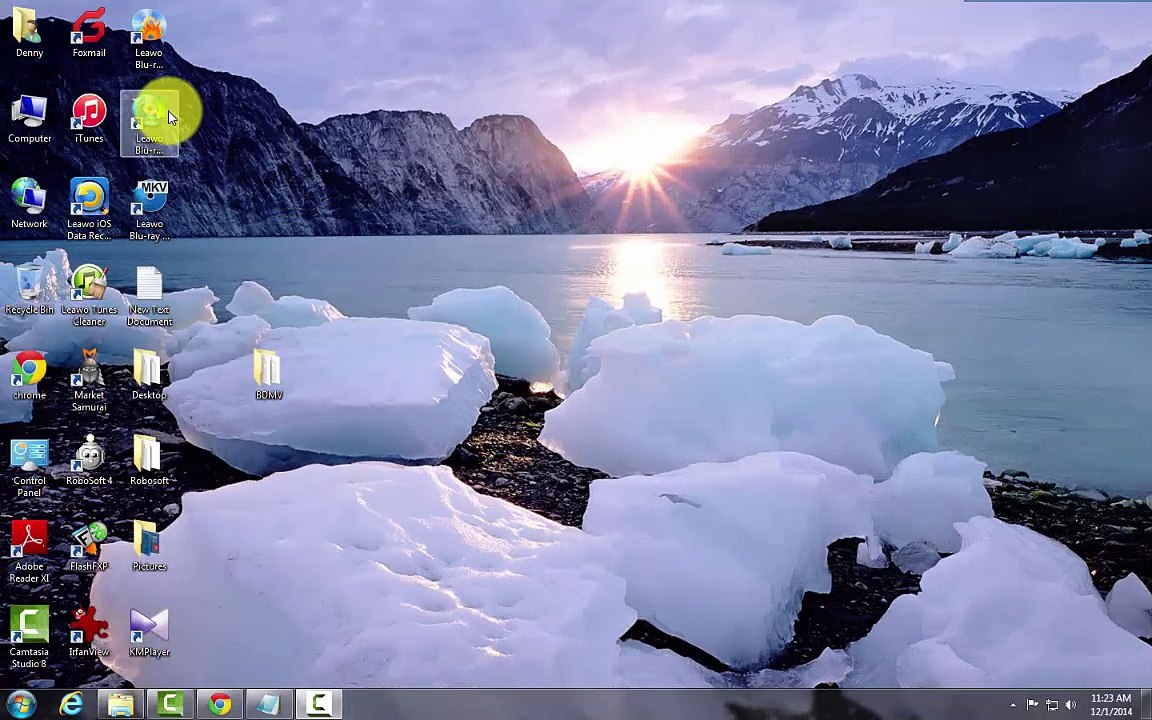Select the Leawo Blu-ray MKV disc icon
Viewport: 1152px width, 720px height.
(149, 209)
